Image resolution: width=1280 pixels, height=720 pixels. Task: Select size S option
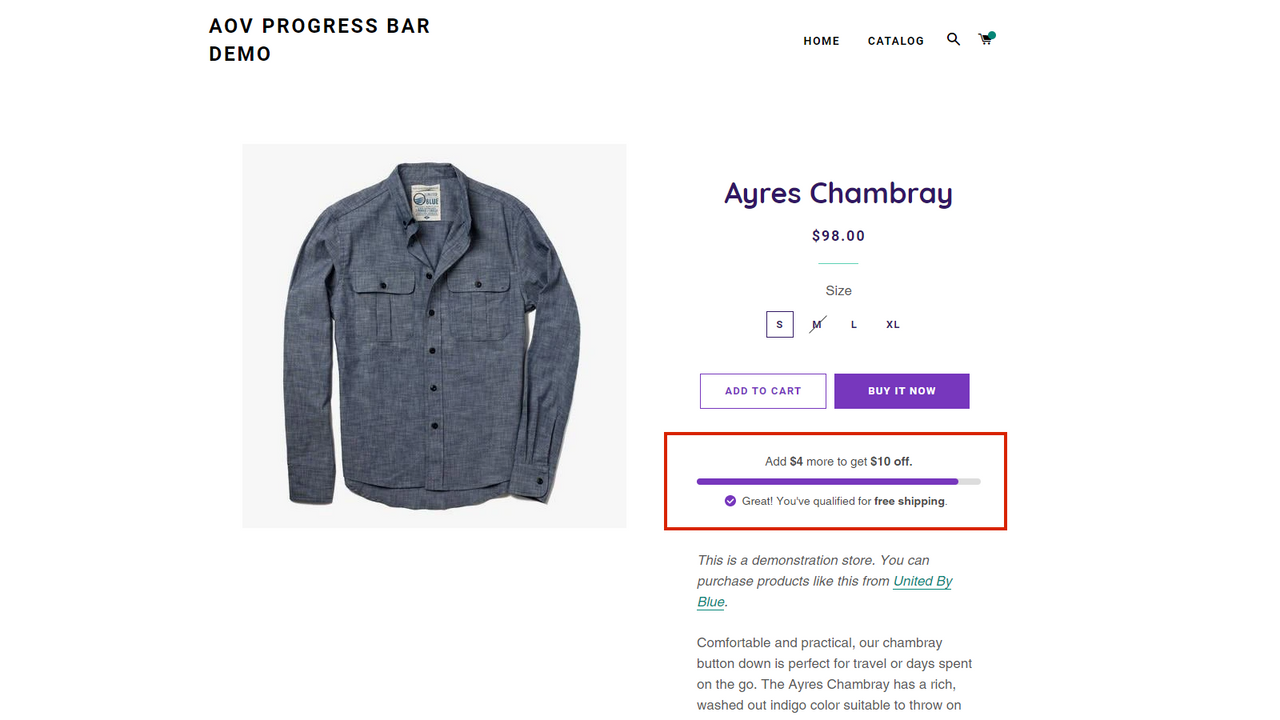pyautogui.click(x=780, y=324)
